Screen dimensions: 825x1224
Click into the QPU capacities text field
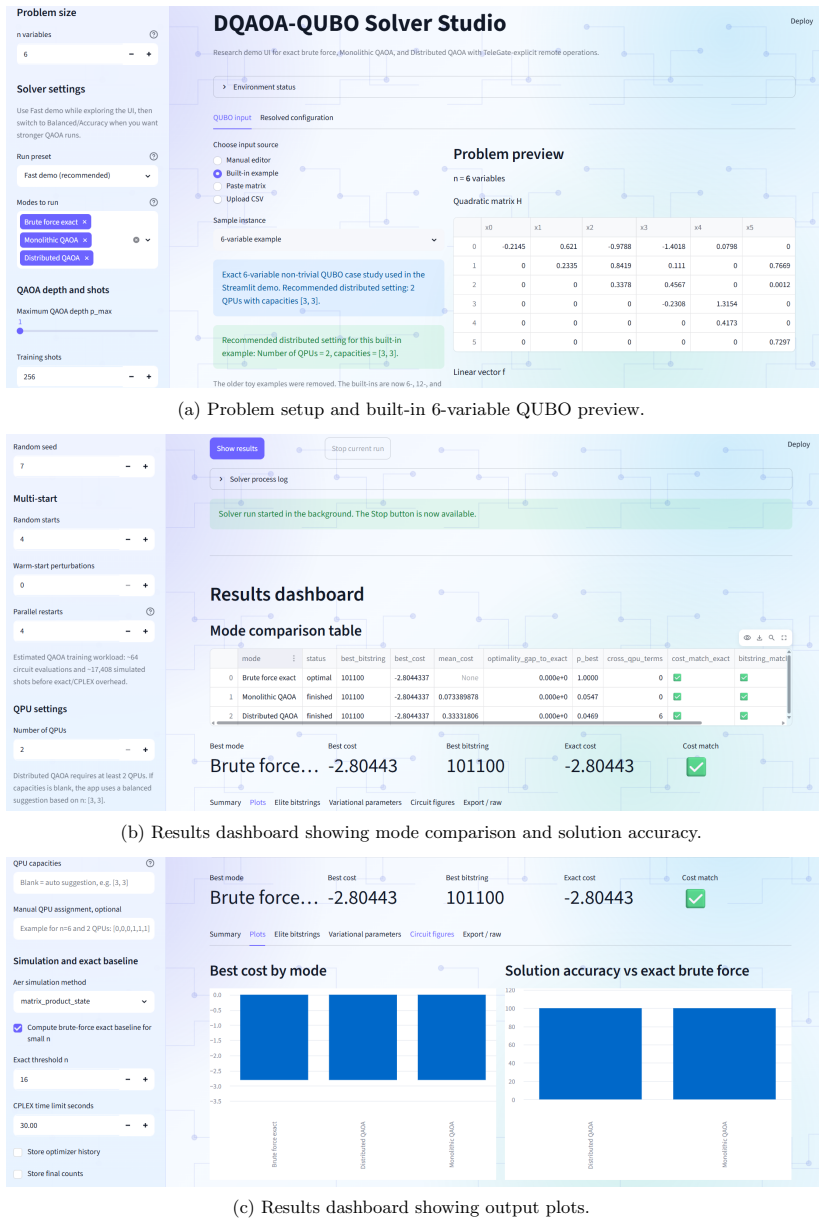(x=84, y=883)
